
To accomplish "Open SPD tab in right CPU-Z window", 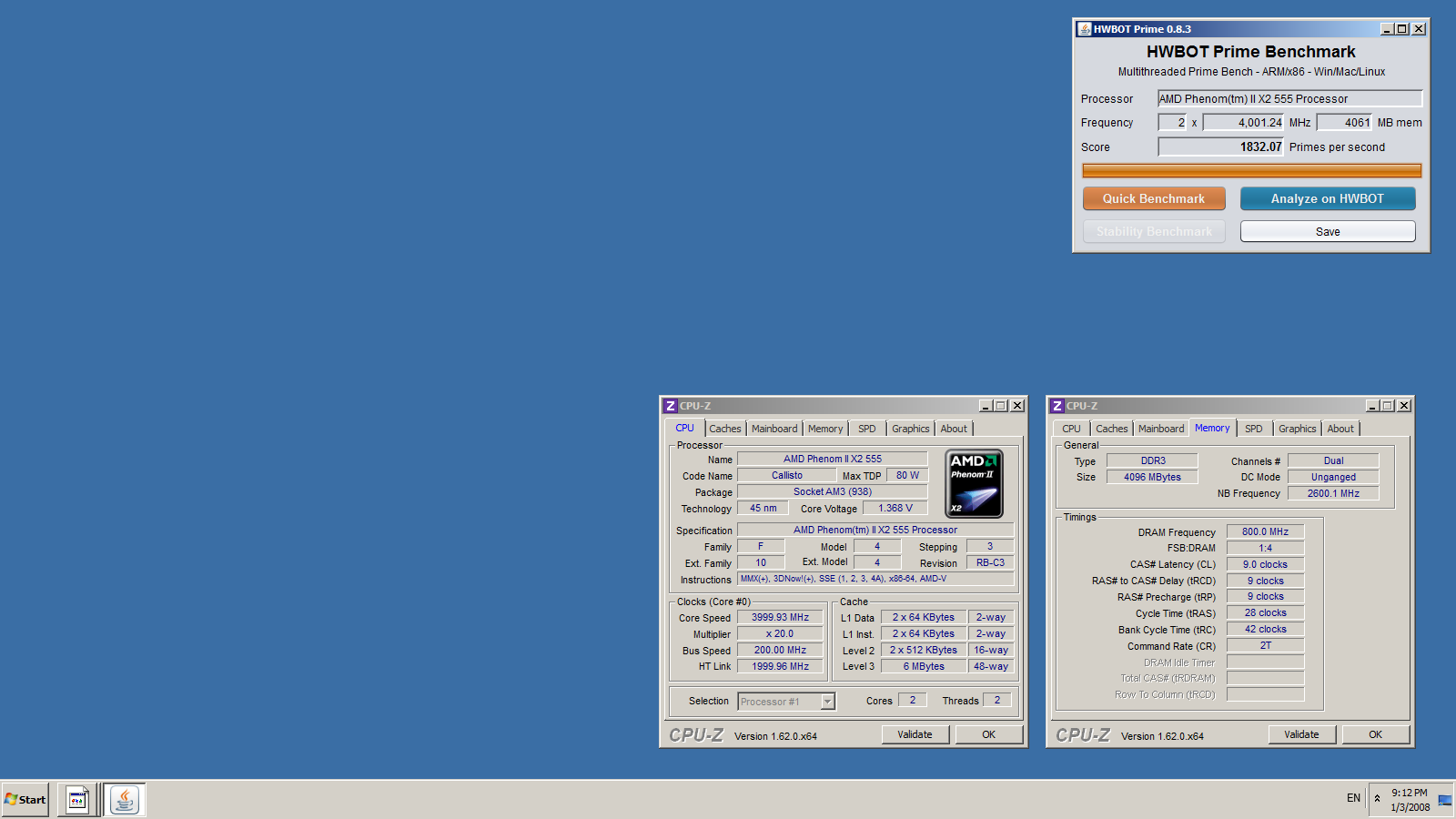I will pos(1254,429).
